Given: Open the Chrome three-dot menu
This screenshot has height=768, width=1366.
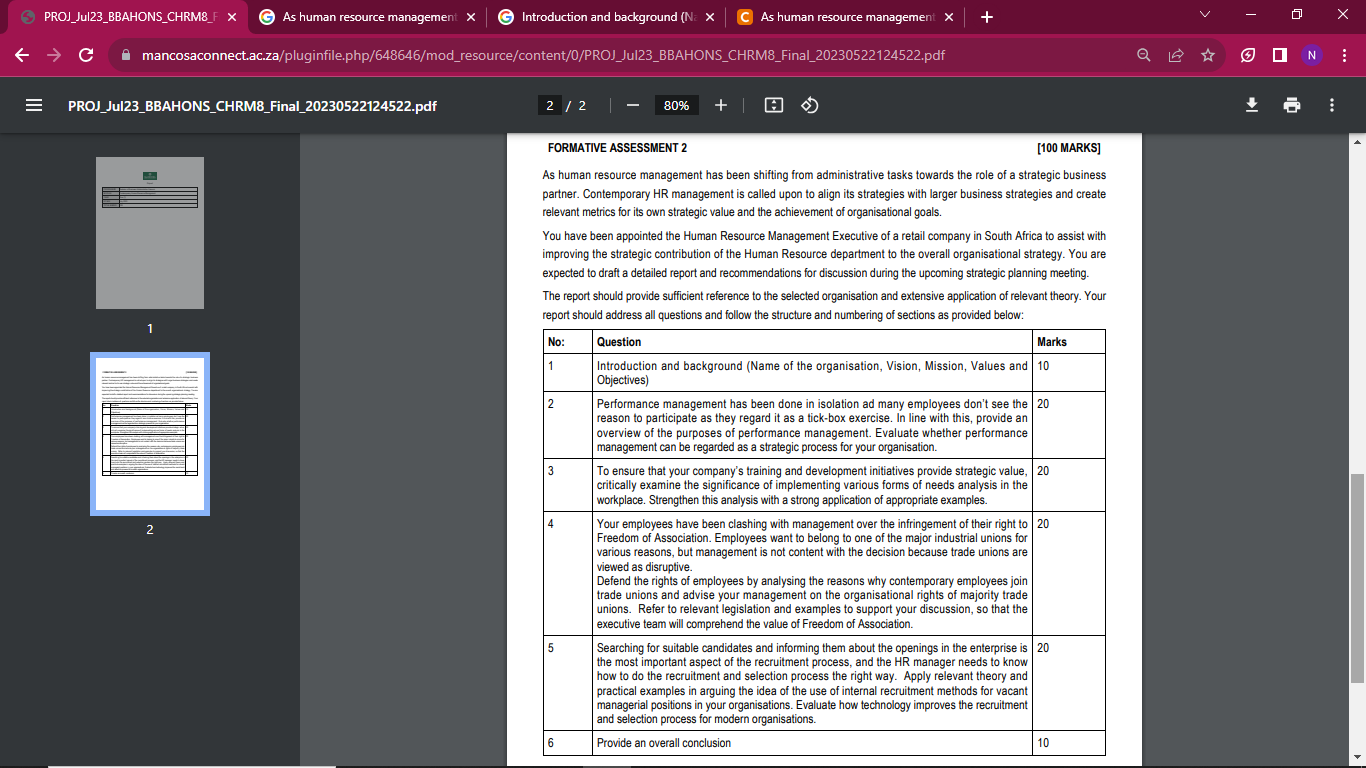Looking at the screenshot, I should coord(1343,57).
